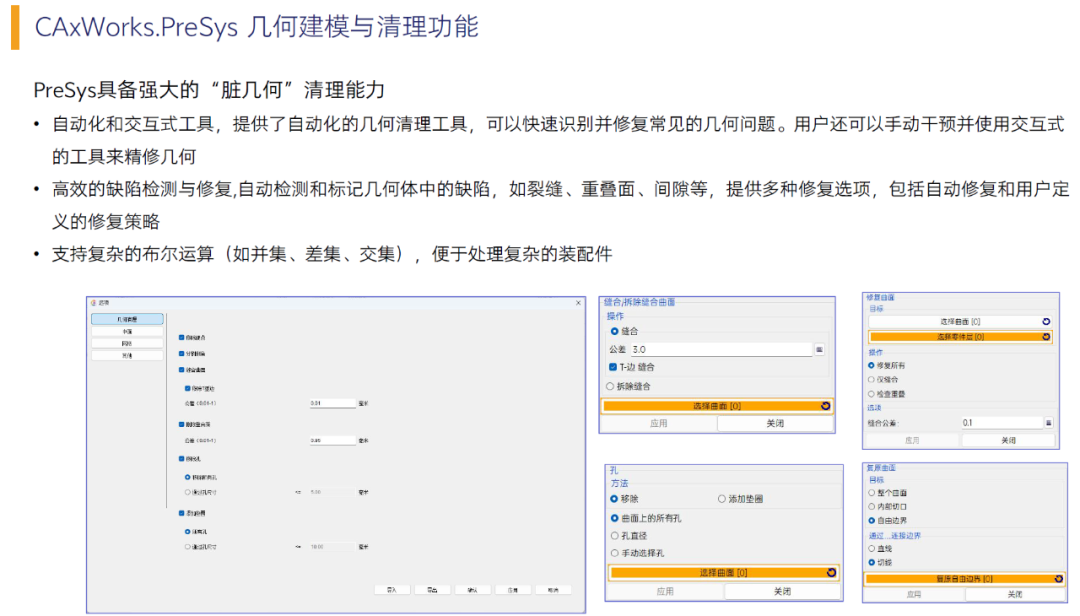This screenshot has height=616, width=1080.
Task: Click reset icon on 选择零件层 [0] bar
Action: (1046, 337)
